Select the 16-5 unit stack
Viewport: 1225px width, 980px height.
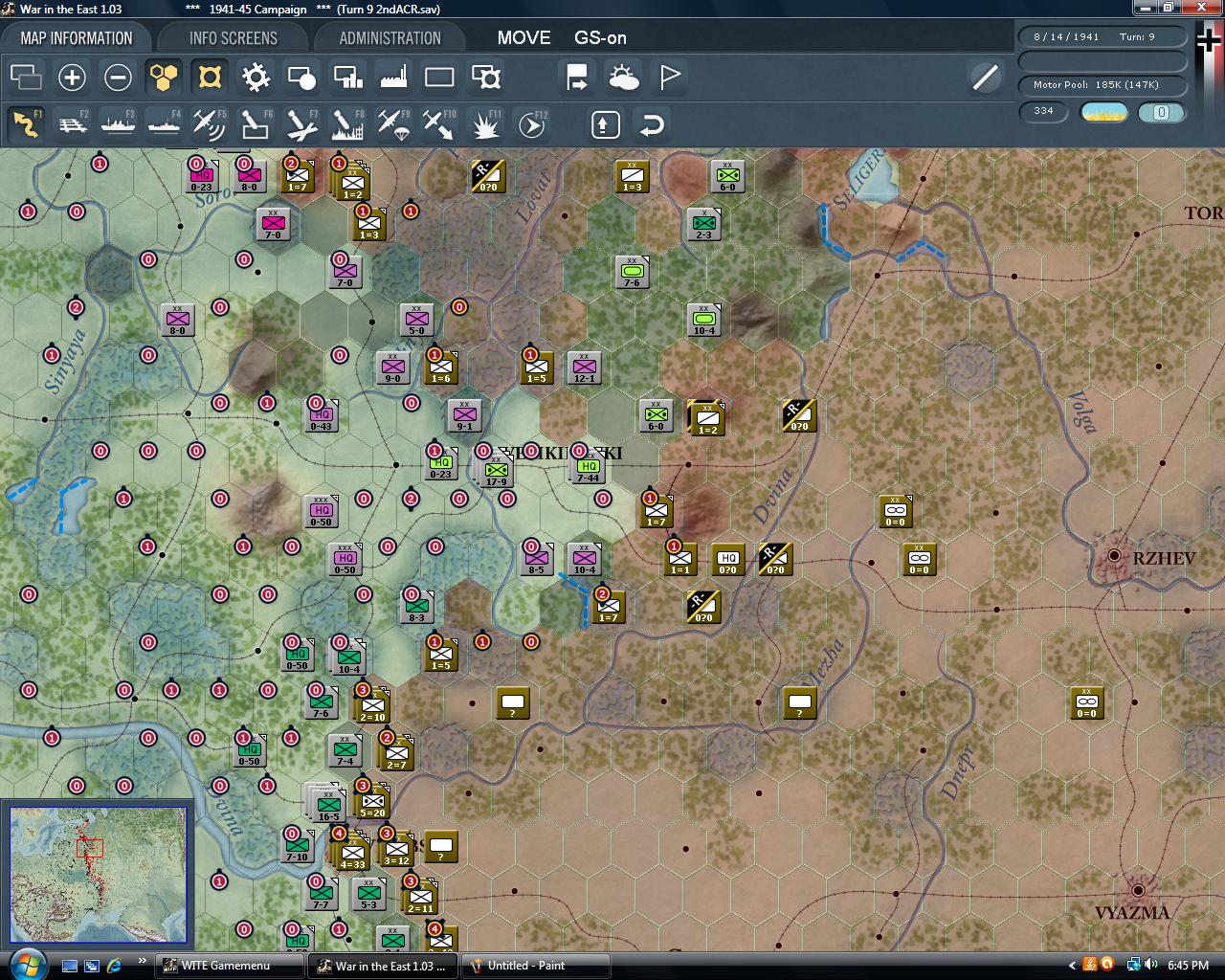click(327, 803)
